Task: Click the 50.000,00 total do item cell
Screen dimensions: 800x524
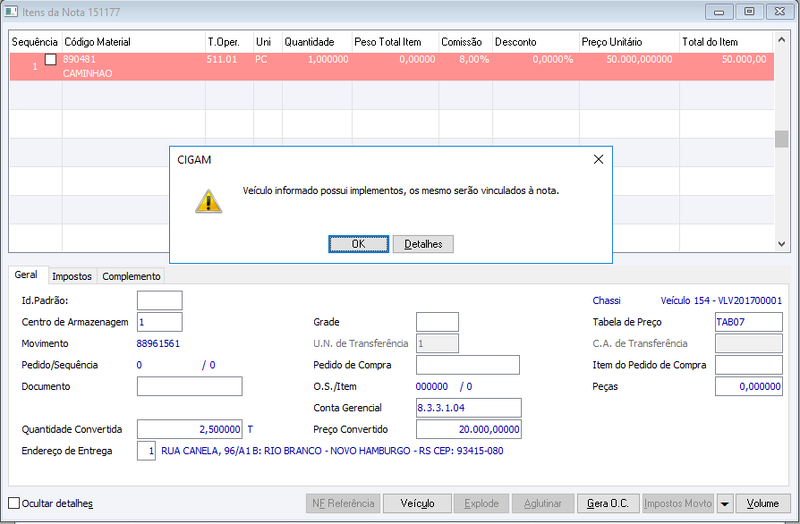Action: tap(744, 59)
